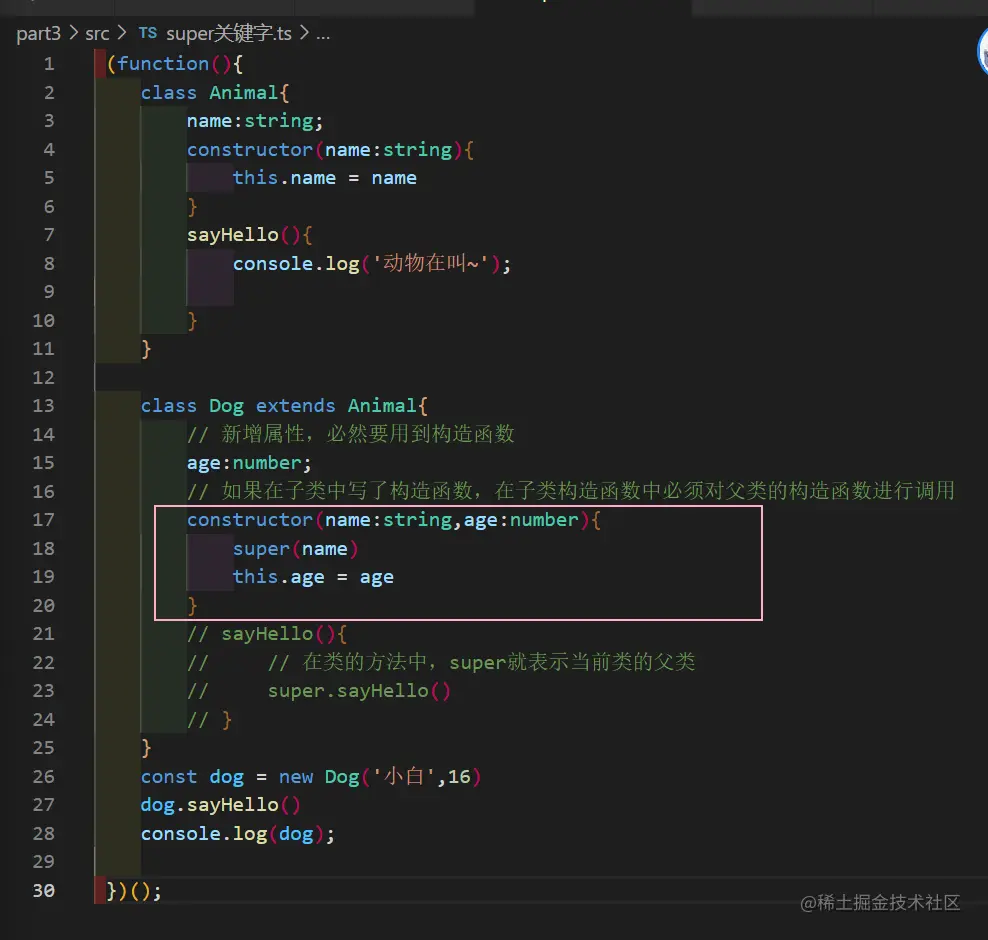Screen dimensions: 988x940
Task: Click the src breadcrumb folder
Action: point(97,33)
